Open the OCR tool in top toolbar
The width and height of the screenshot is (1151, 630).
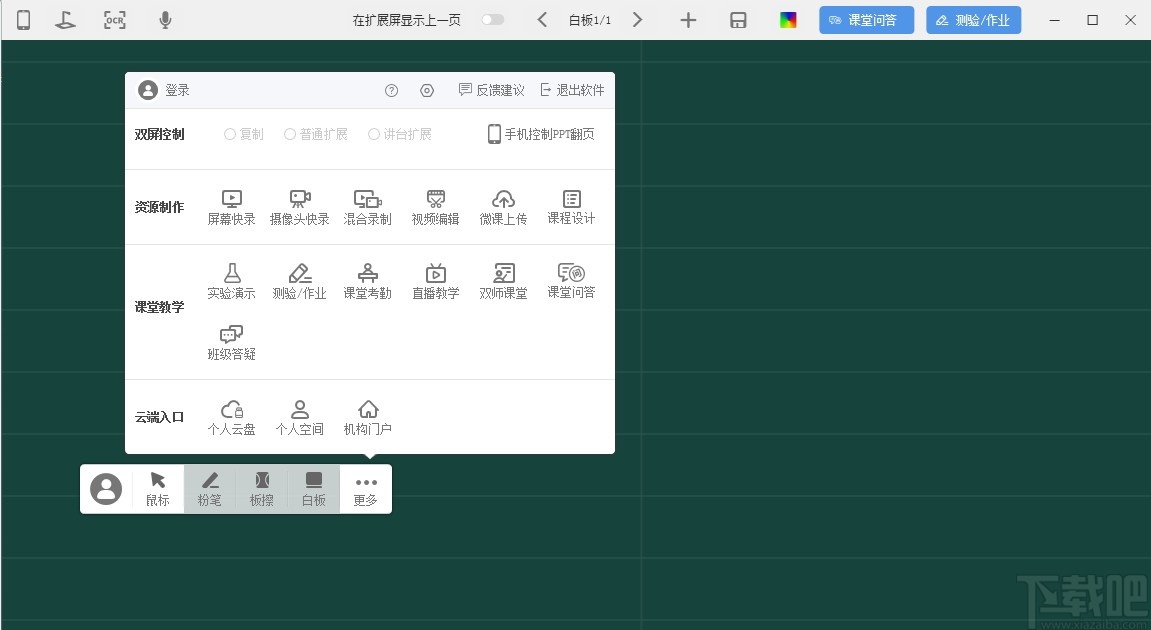point(114,19)
